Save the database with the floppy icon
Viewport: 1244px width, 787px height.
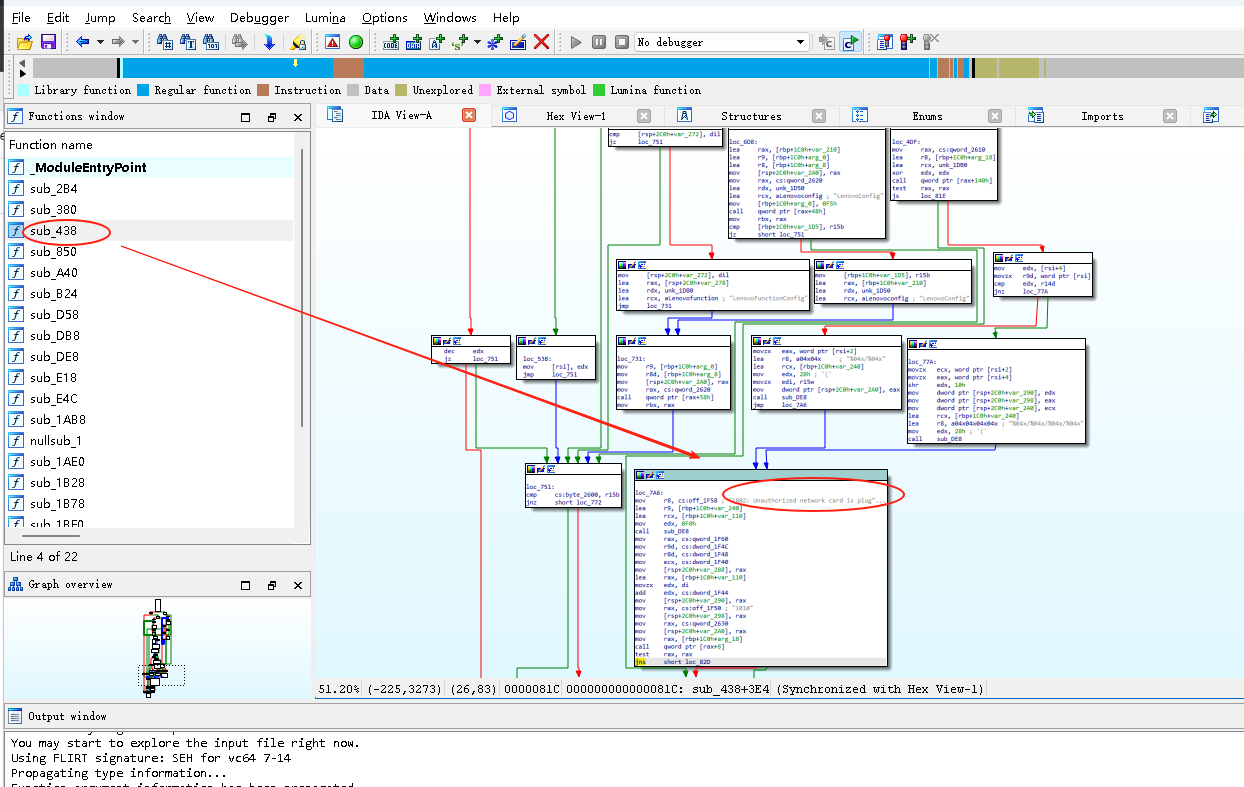tap(47, 42)
